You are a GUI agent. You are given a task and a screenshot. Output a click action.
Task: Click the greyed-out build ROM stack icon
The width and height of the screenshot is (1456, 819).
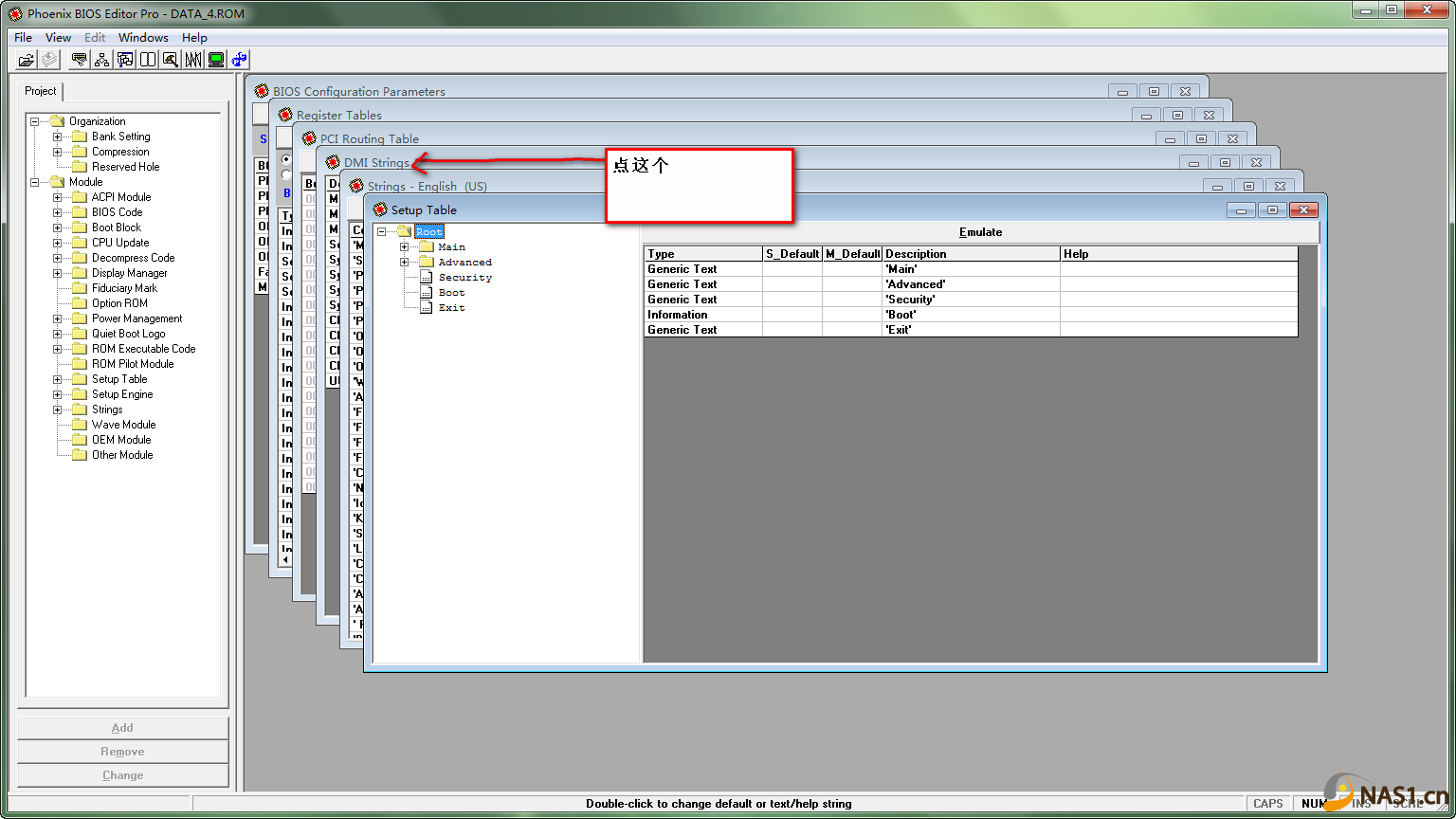coord(49,60)
